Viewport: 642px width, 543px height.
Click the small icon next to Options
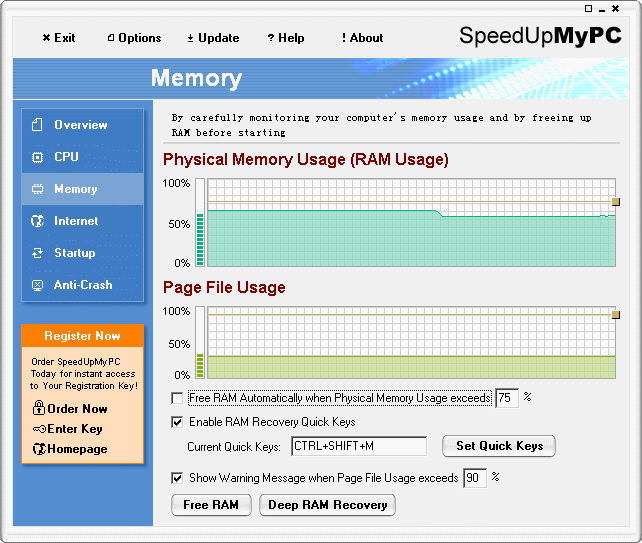pyautogui.click(x=111, y=38)
